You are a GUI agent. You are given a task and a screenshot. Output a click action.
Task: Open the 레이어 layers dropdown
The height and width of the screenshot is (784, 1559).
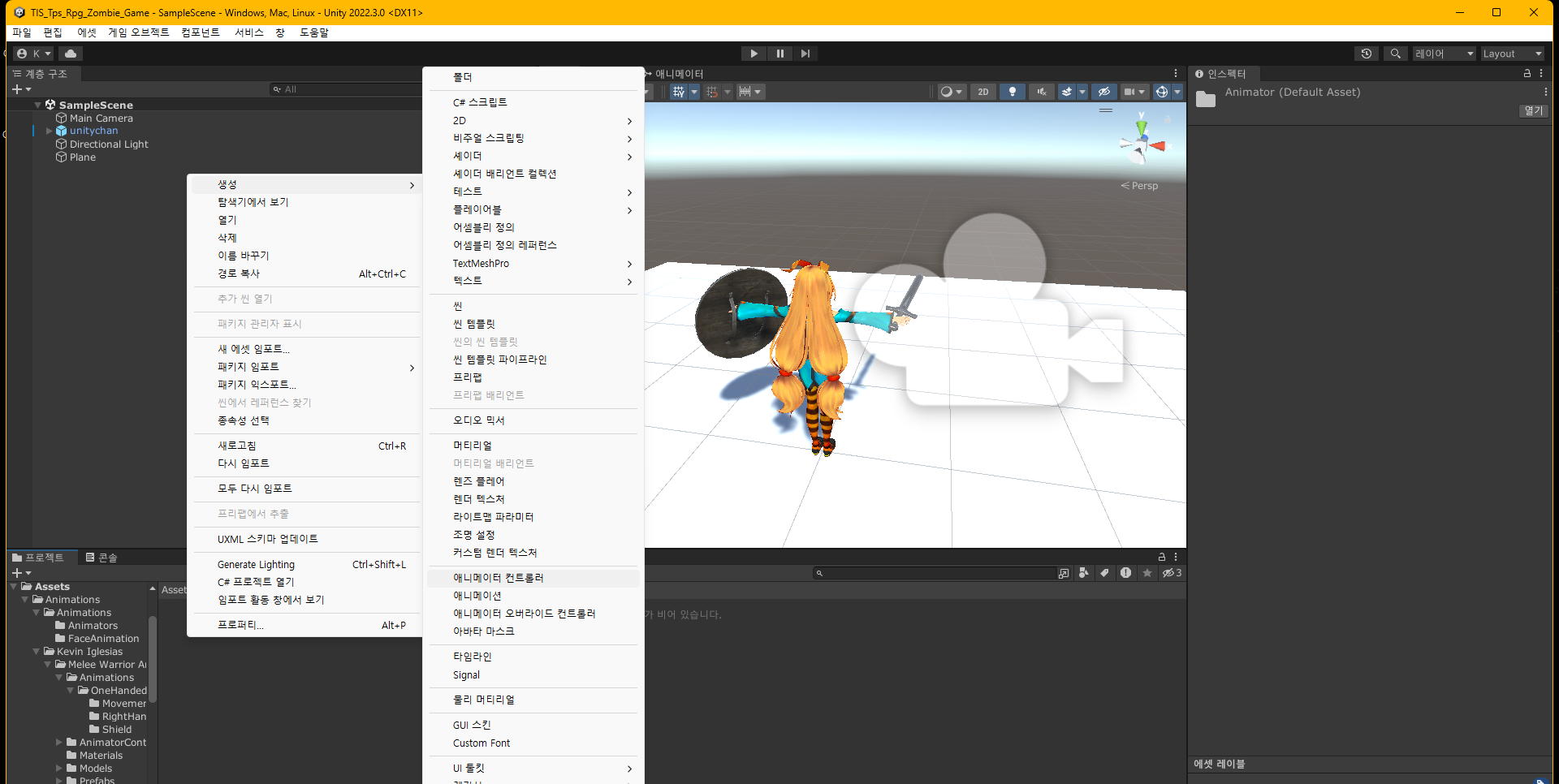[1445, 54]
